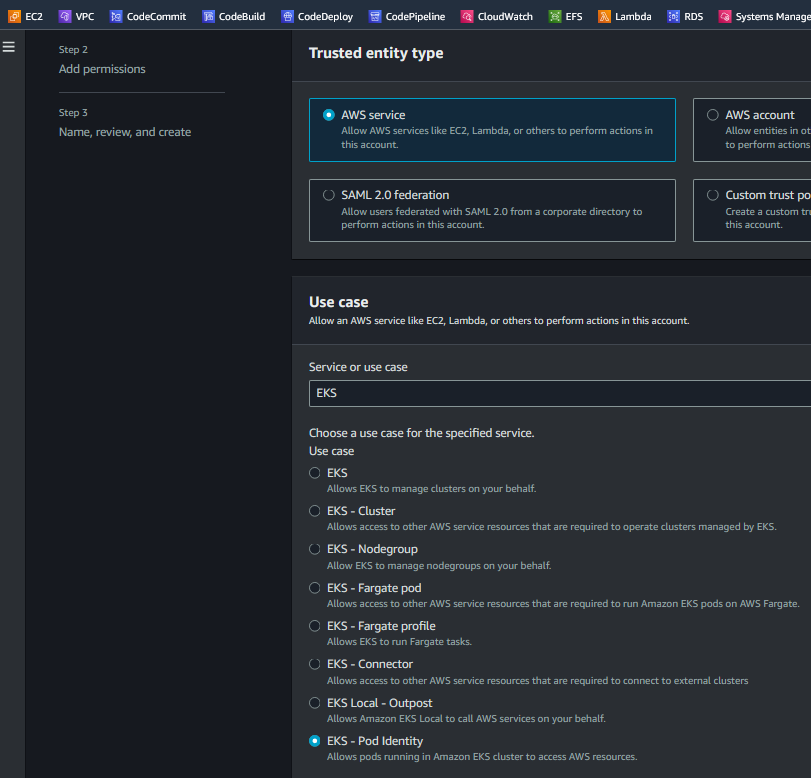
Task: Open the Systems Manager shortcut icon
Action: pos(725,17)
